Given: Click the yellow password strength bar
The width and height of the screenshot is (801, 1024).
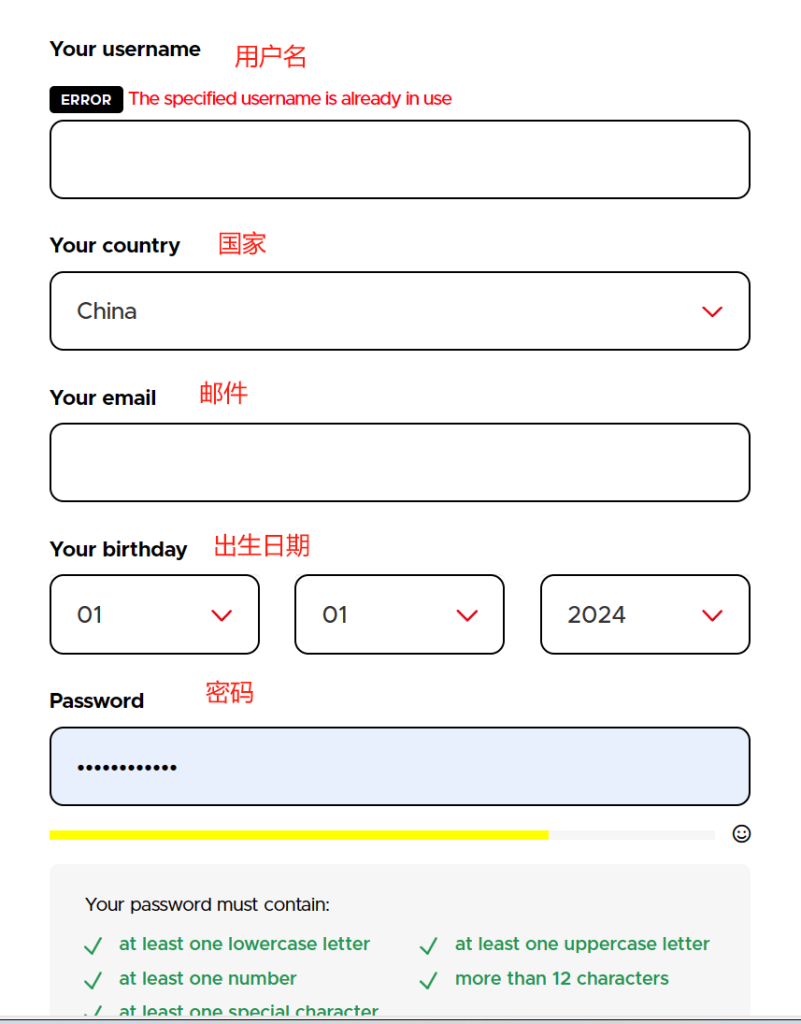Looking at the screenshot, I should click(299, 835).
